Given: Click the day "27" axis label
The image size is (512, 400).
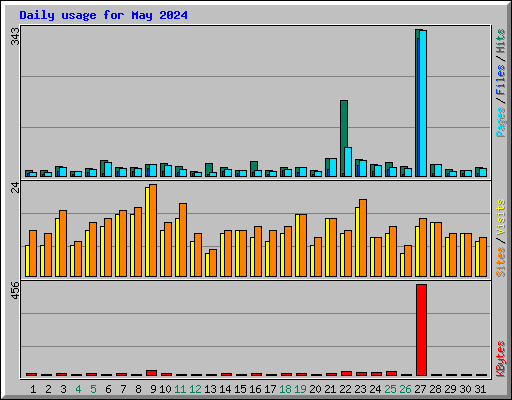Looking at the screenshot, I should 420,389.
